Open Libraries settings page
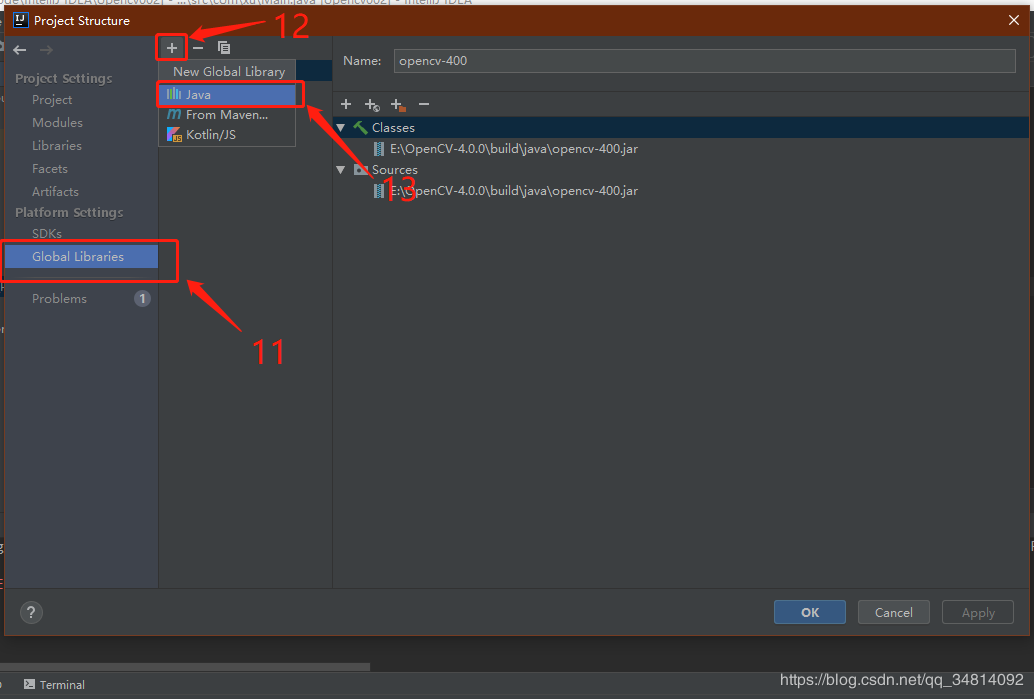 click(x=57, y=146)
